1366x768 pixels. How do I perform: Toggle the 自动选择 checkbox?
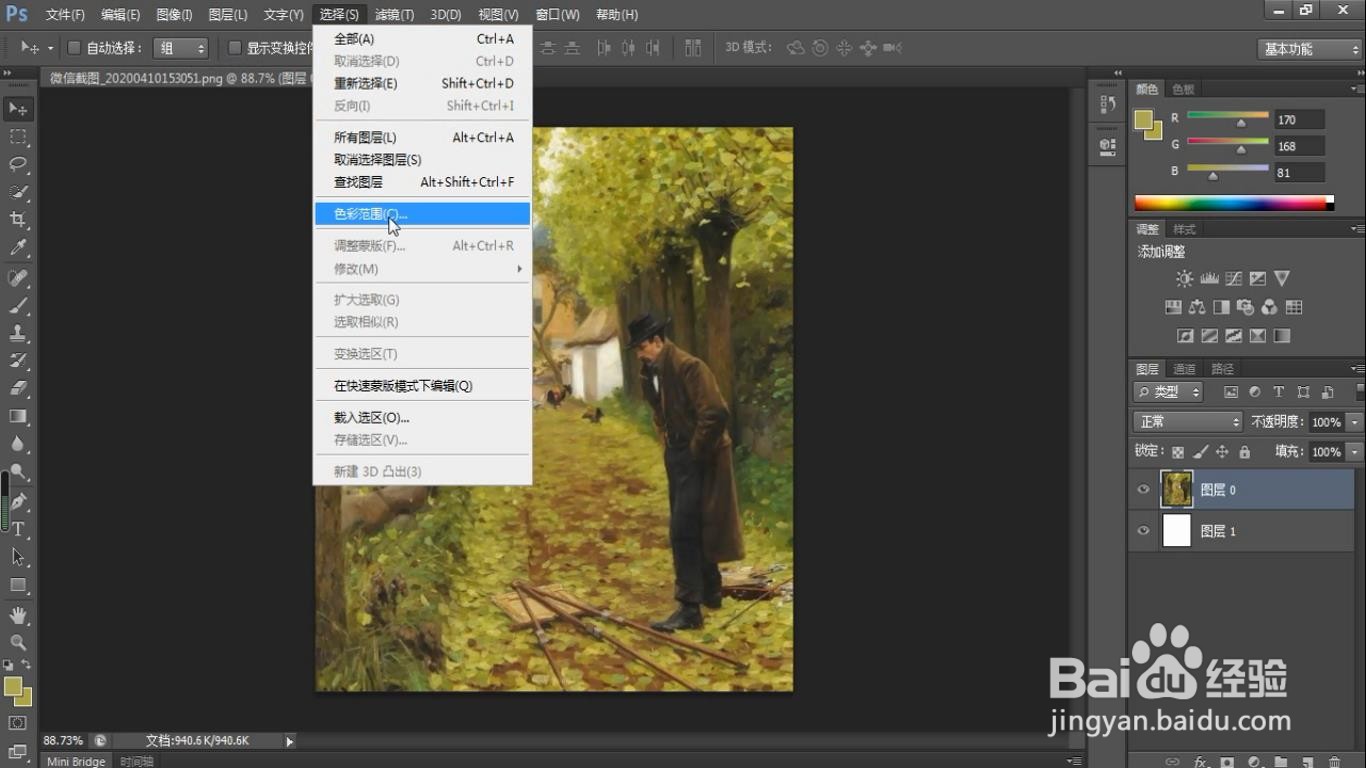pos(74,47)
